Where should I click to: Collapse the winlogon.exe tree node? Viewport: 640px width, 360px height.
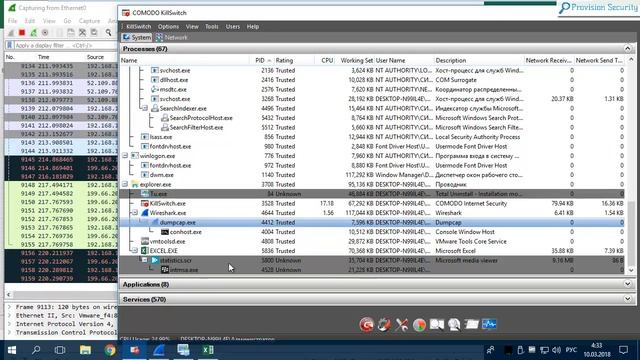pos(125,156)
